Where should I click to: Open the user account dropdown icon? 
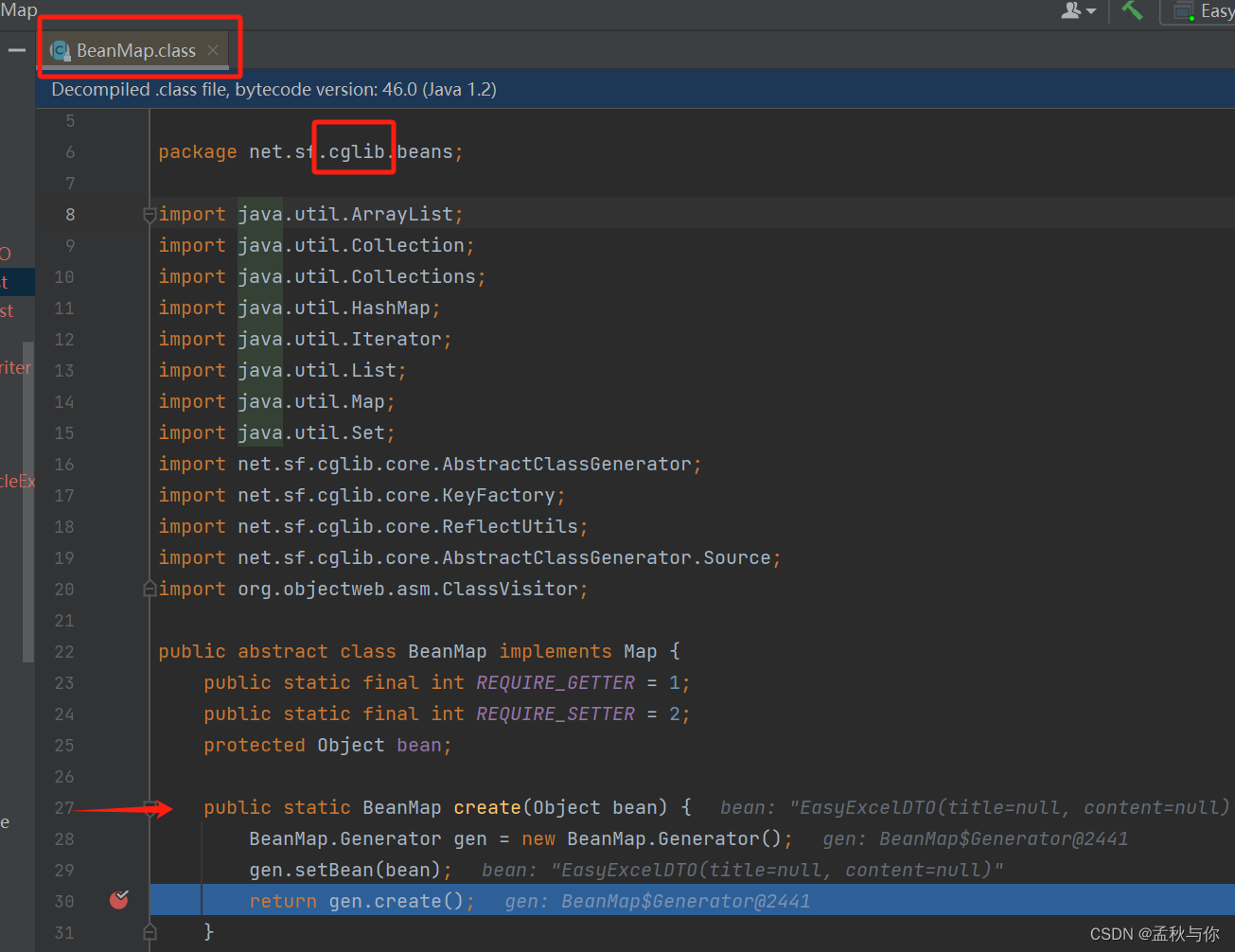pos(1078,11)
